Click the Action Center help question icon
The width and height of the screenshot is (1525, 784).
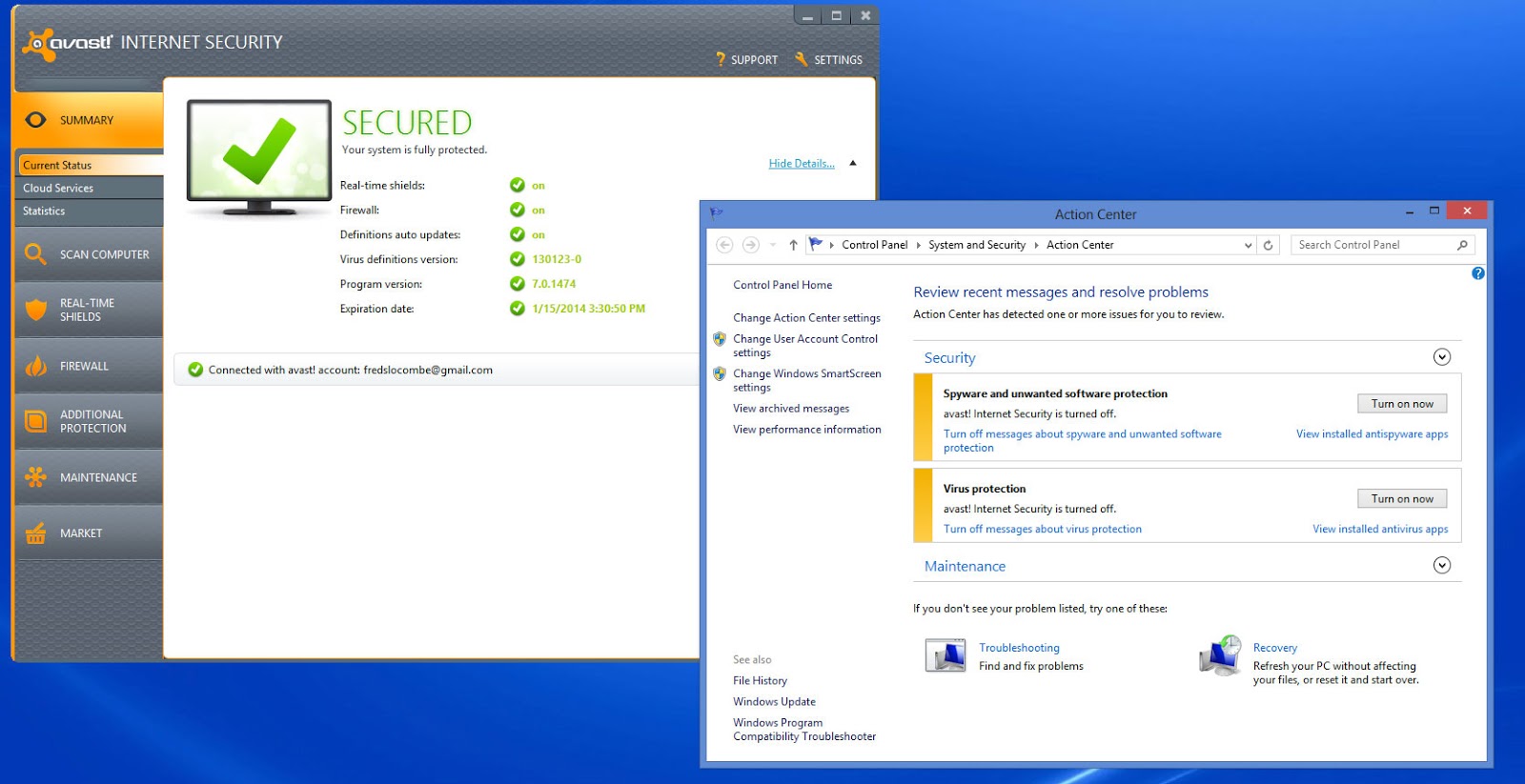pos(1478,273)
